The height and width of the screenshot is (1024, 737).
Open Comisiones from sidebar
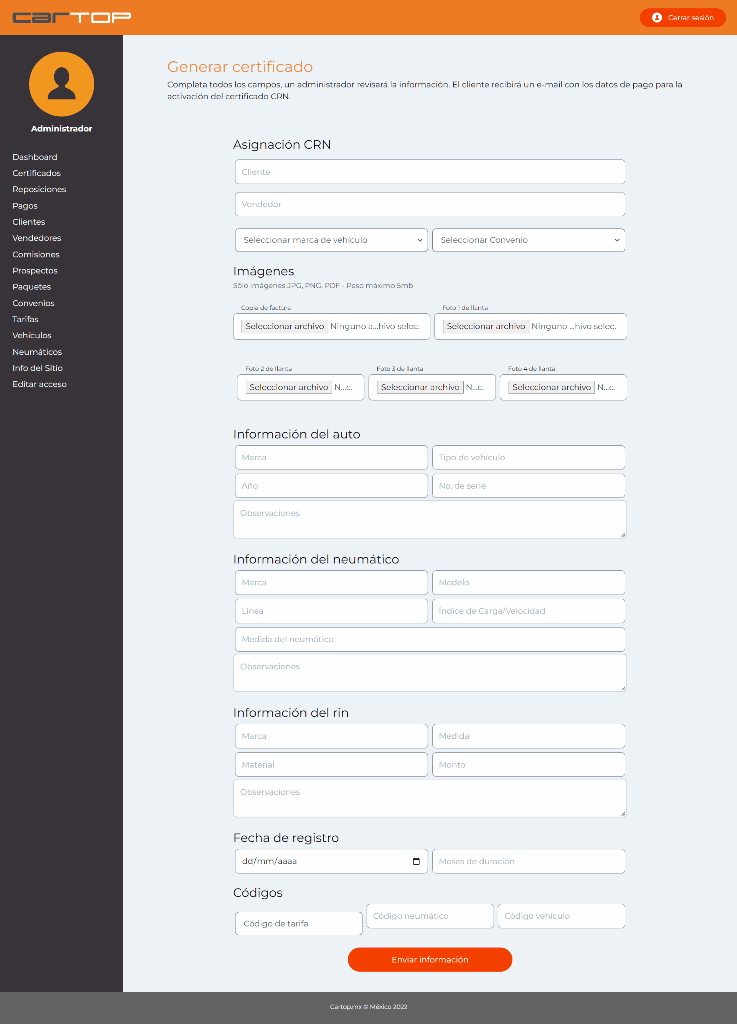pyautogui.click(x=36, y=254)
